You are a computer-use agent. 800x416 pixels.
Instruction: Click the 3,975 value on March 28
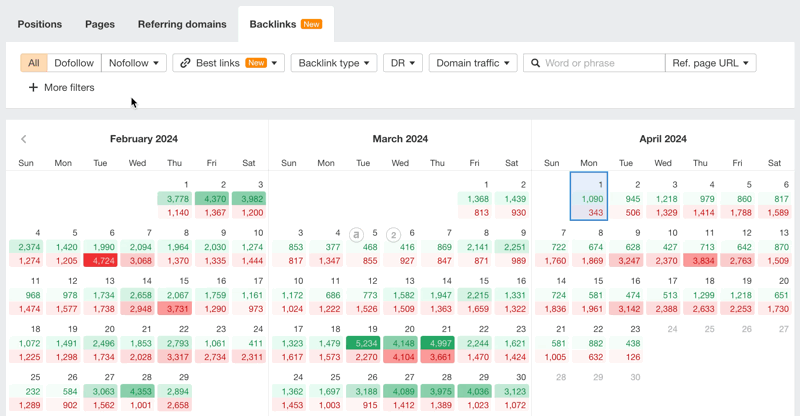tap(437, 391)
